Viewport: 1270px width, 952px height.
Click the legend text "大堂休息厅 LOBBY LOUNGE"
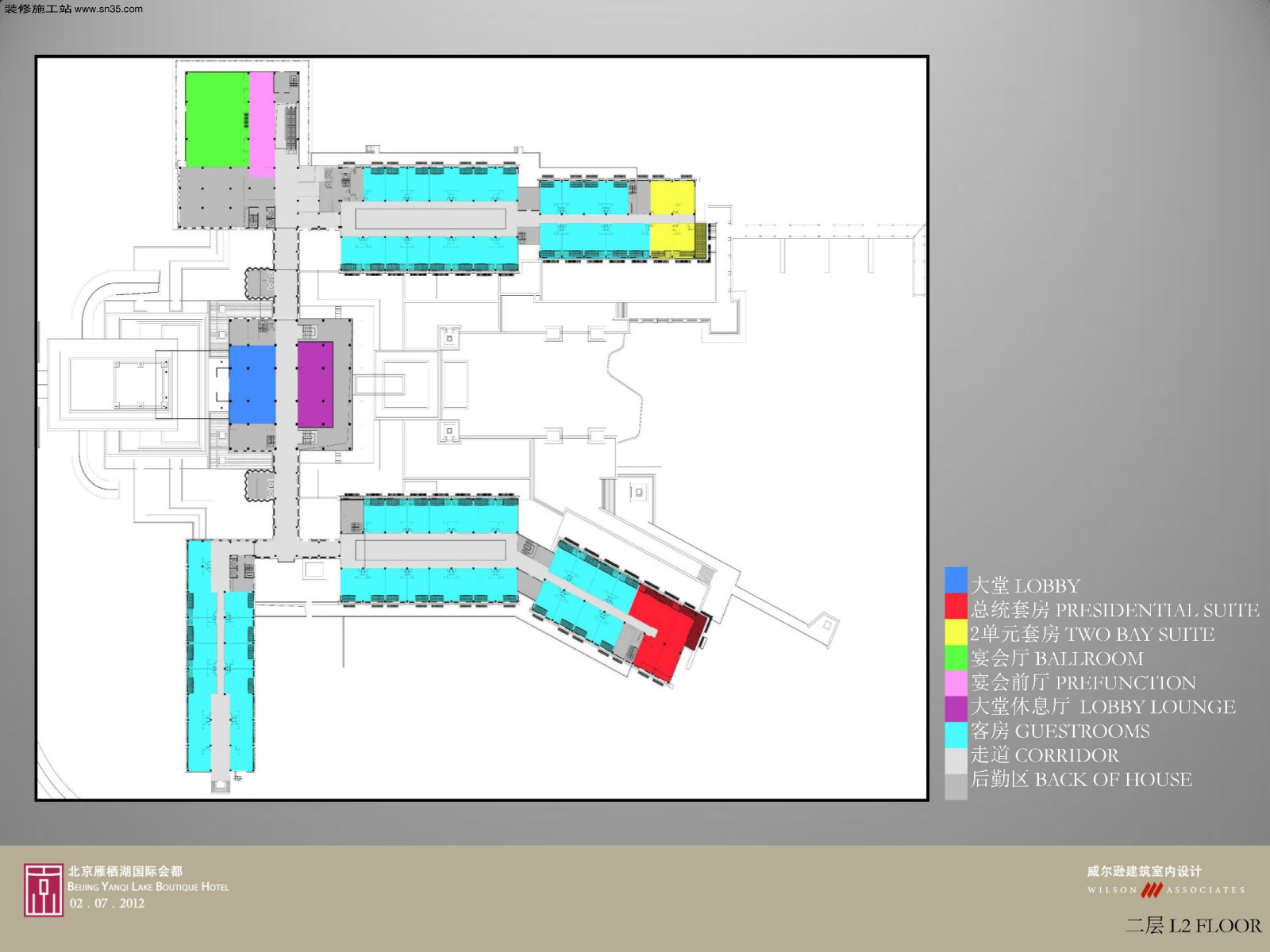point(1103,707)
